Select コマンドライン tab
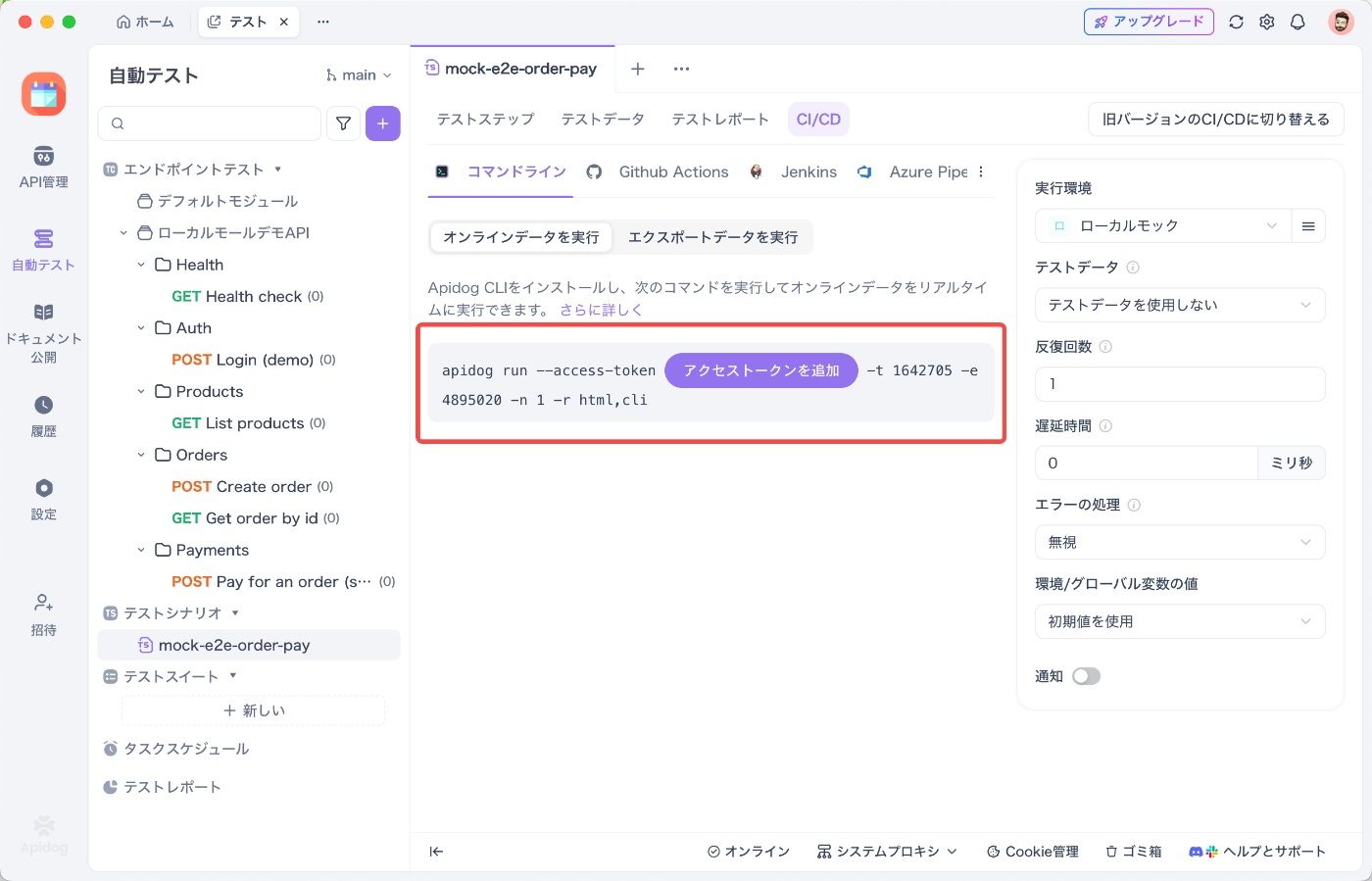The width and height of the screenshot is (1372, 881). pyautogui.click(x=501, y=171)
